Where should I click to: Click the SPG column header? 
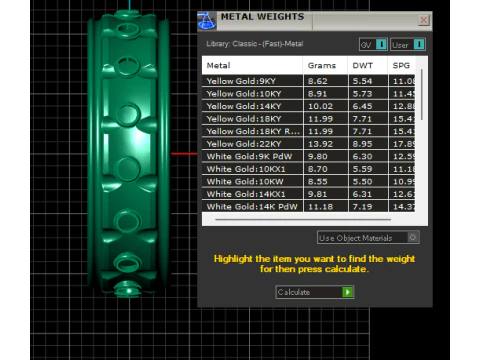click(401, 65)
